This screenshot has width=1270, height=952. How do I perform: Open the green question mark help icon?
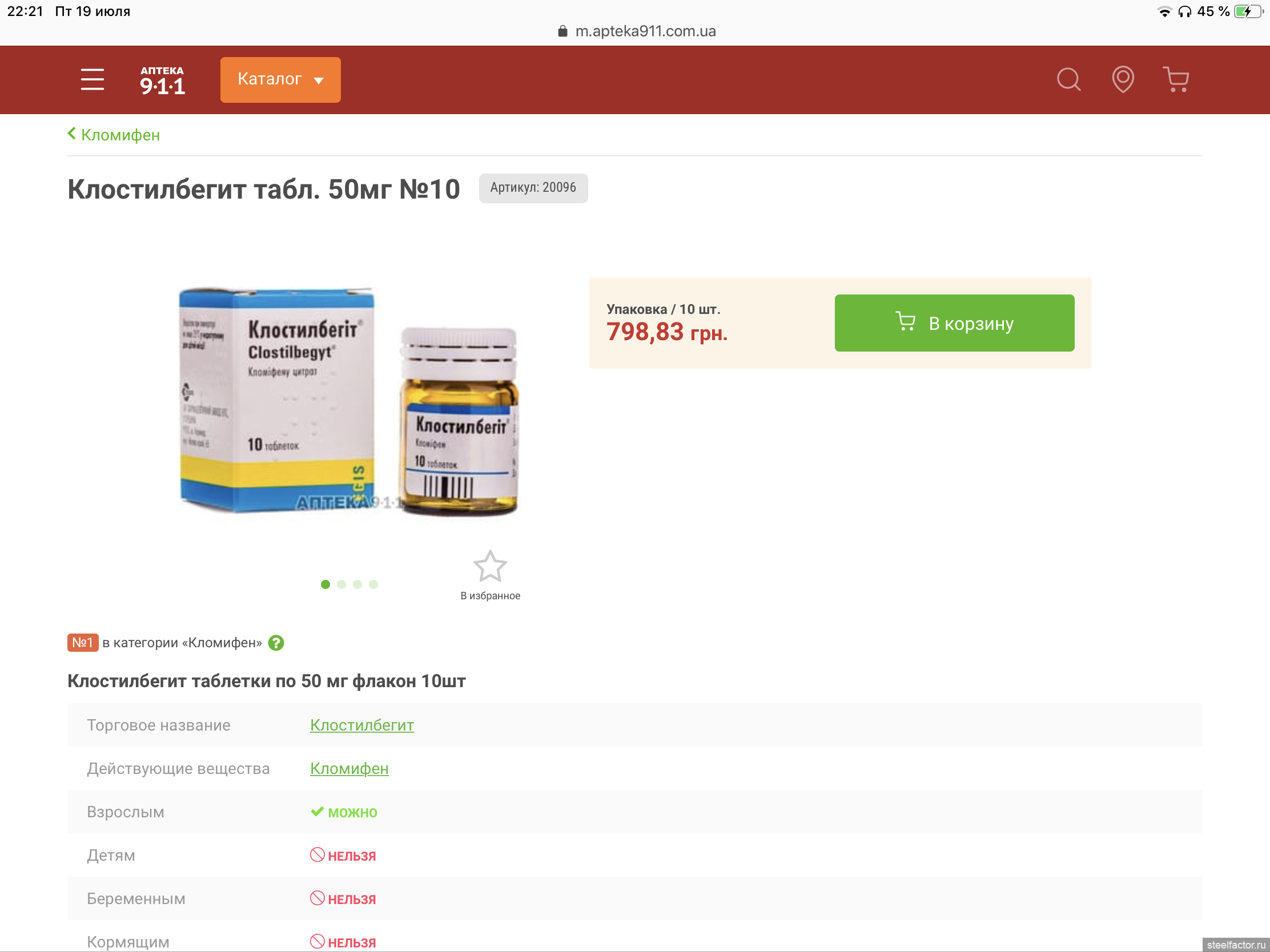[276, 643]
